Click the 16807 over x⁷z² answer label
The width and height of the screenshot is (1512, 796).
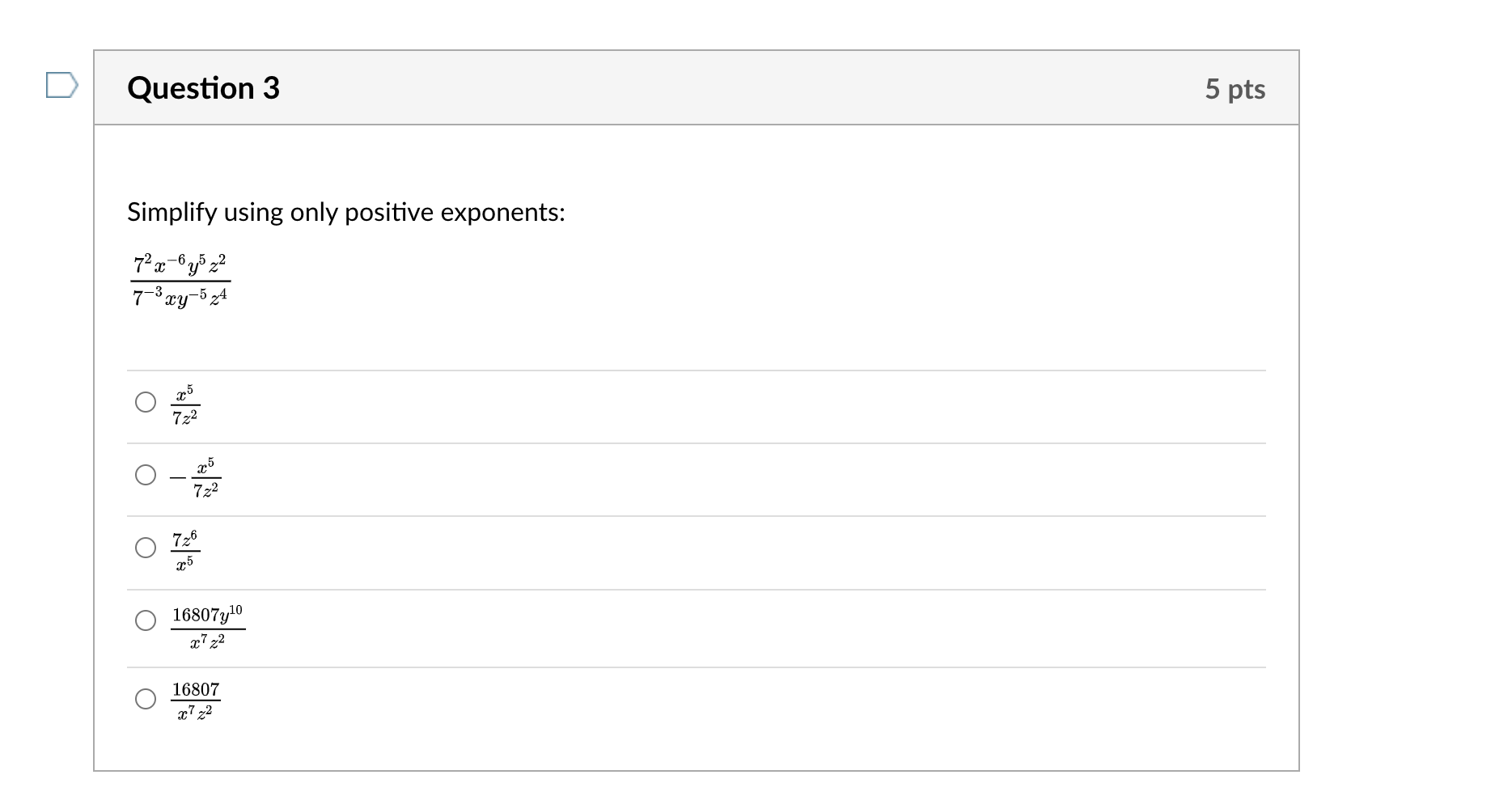point(195,701)
